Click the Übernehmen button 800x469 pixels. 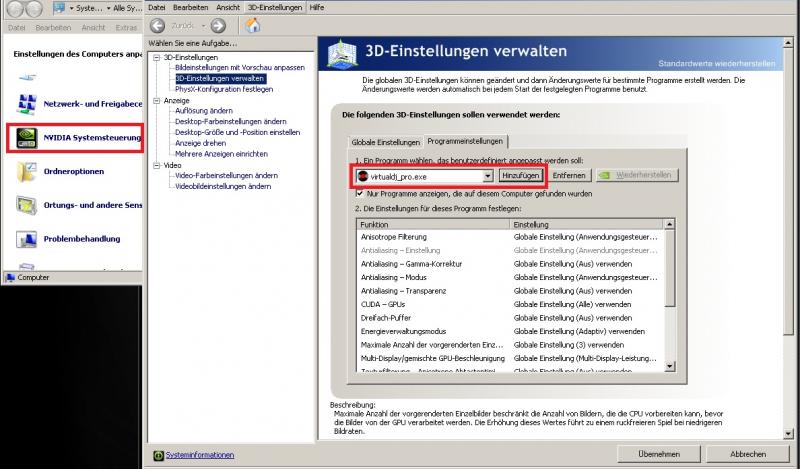[659, 454]
